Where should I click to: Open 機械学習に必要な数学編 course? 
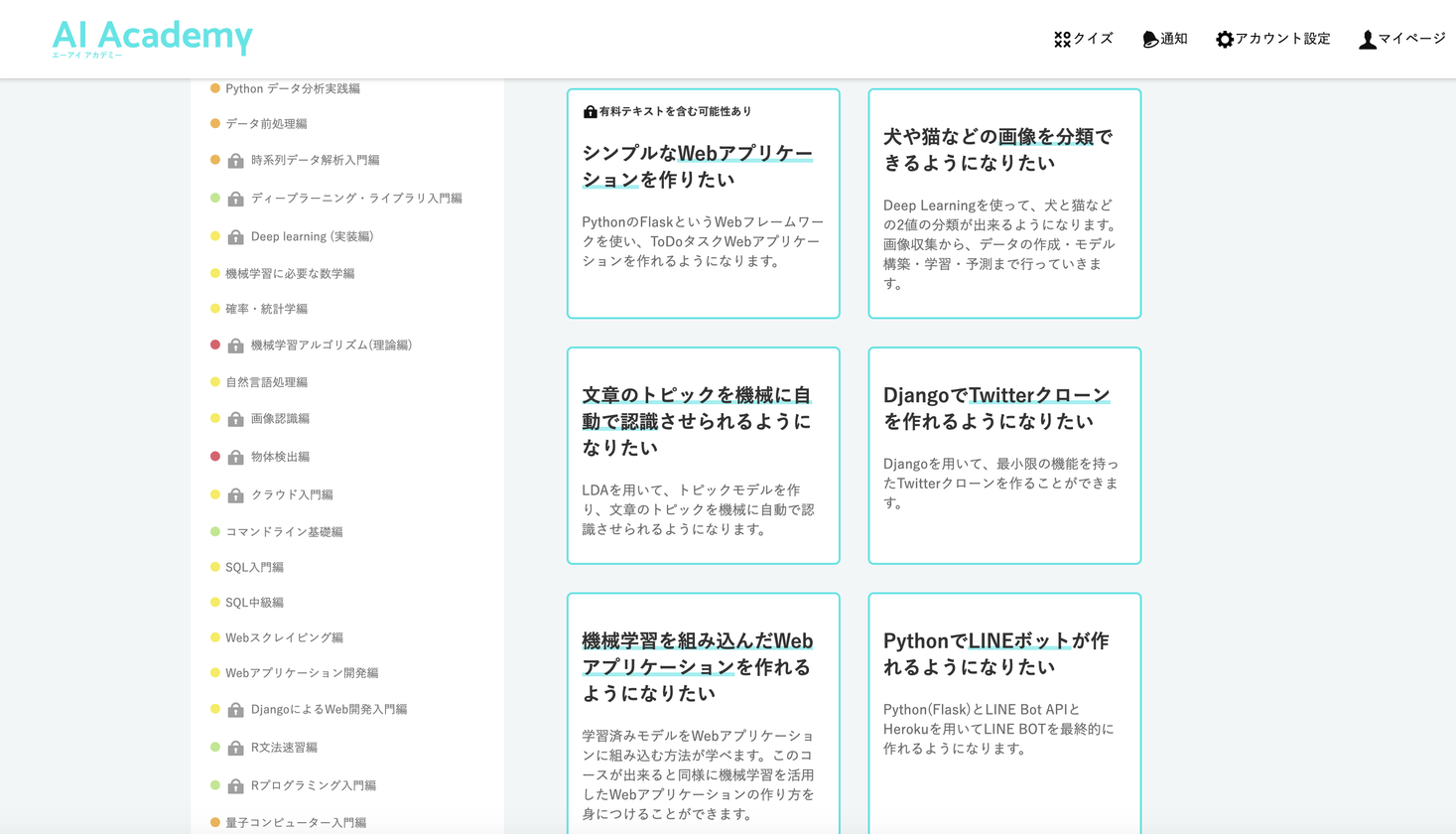[290, 274]
